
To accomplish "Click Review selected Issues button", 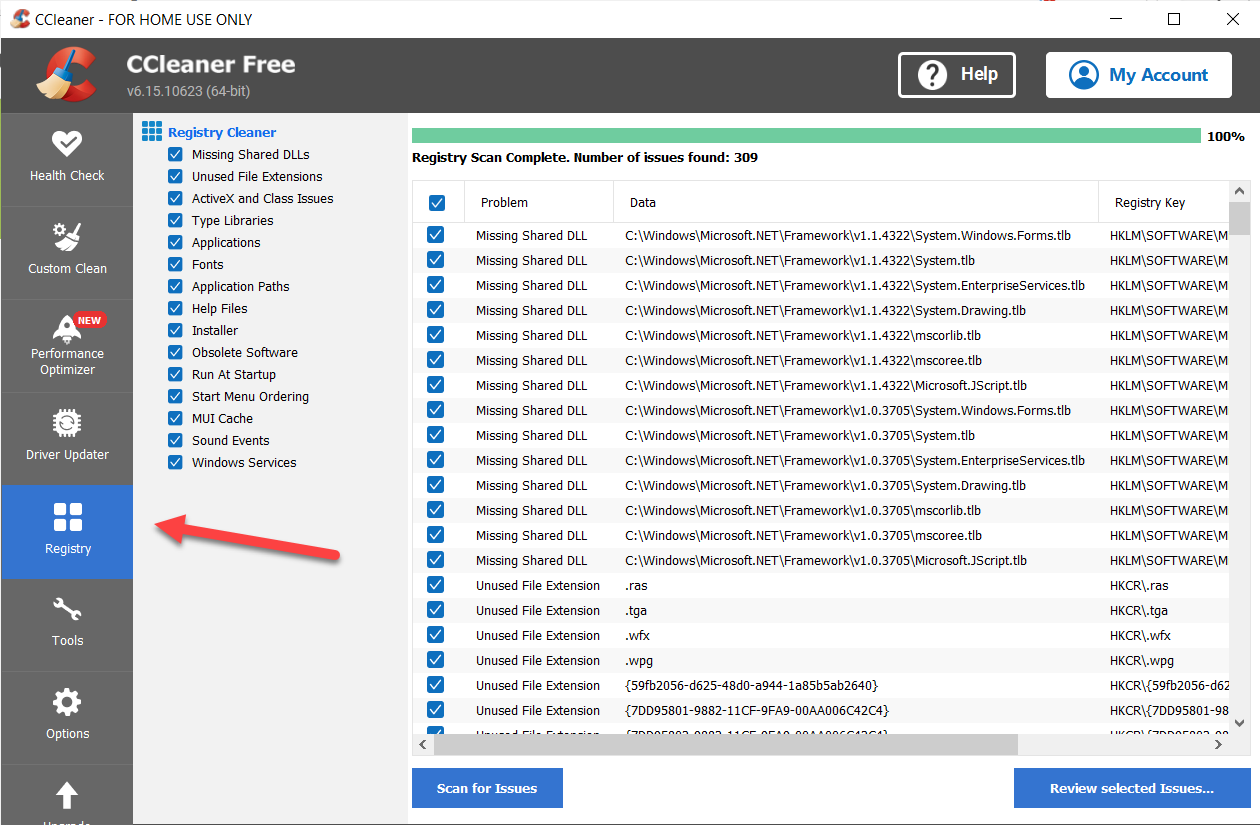I will pos(1132,788).
